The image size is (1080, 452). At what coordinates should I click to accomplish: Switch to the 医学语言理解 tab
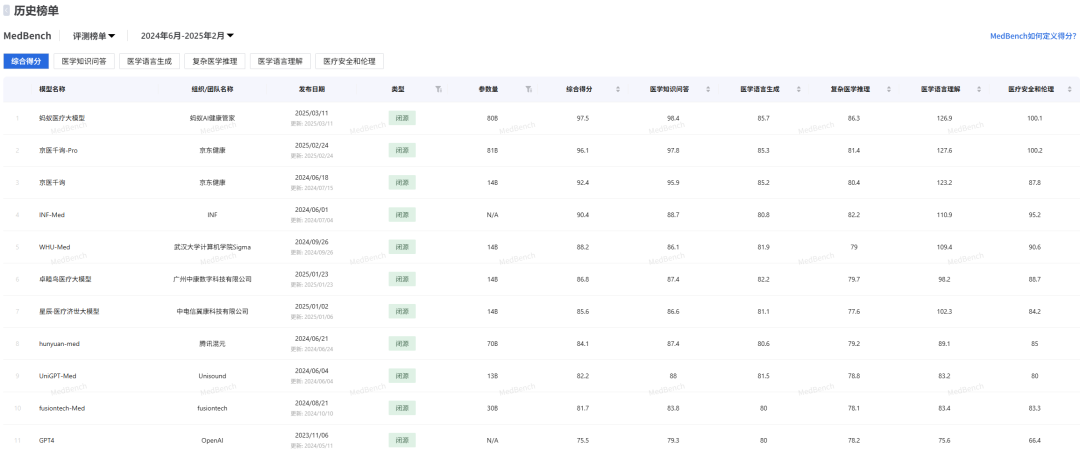(280, 61)
